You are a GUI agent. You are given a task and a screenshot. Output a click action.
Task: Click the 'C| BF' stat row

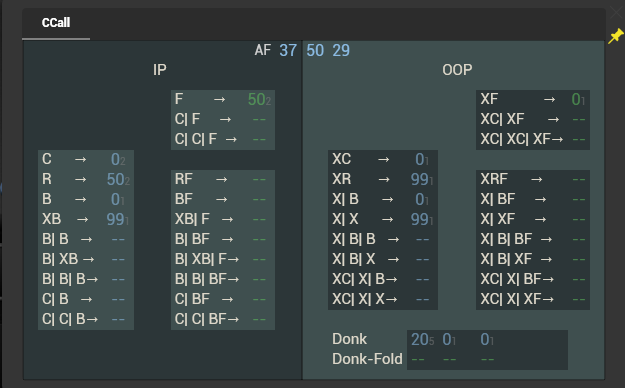223,299
